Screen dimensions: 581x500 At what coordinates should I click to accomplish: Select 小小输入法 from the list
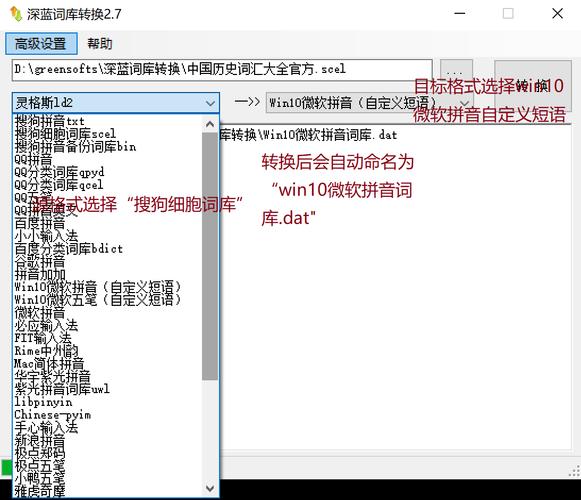click(107, 236)
